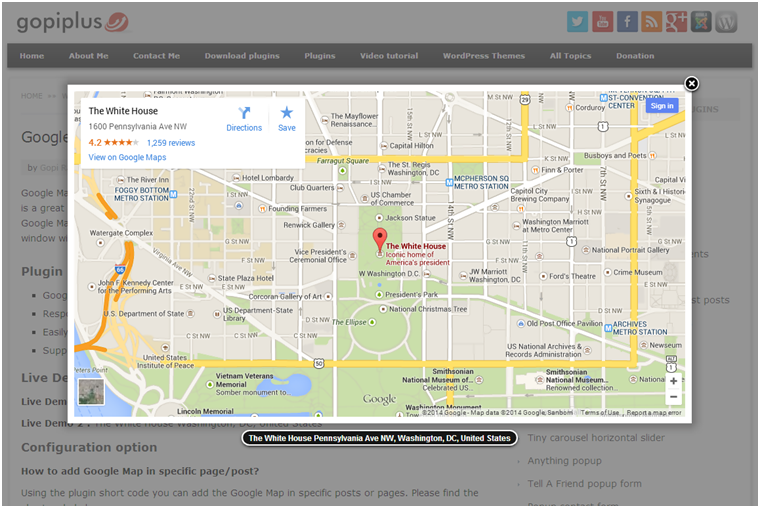
Task: Zoom out on the map
Action: [x=673, y=397]
